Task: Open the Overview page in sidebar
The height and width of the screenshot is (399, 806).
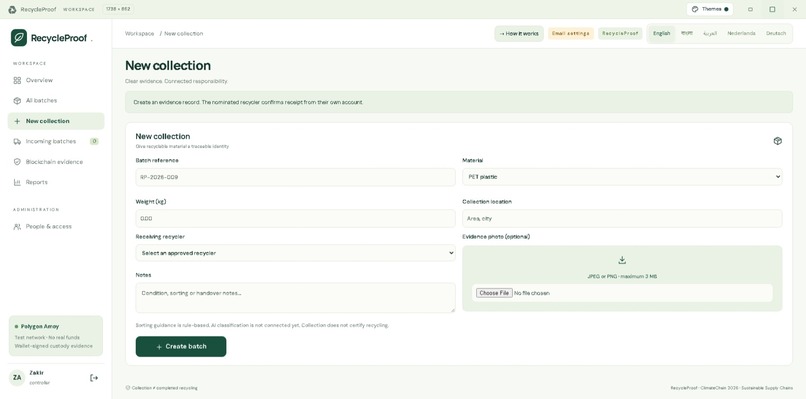Action: click(56, 80)
